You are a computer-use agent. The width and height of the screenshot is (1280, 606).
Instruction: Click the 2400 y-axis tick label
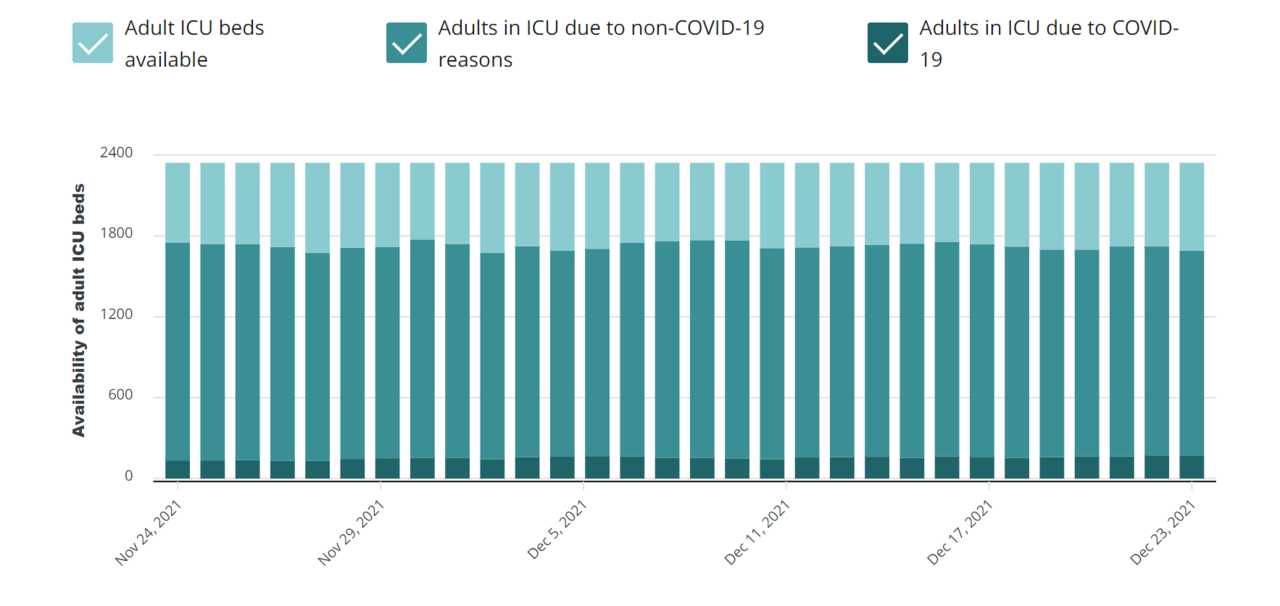pyautogui.click(x=115, y=154)
